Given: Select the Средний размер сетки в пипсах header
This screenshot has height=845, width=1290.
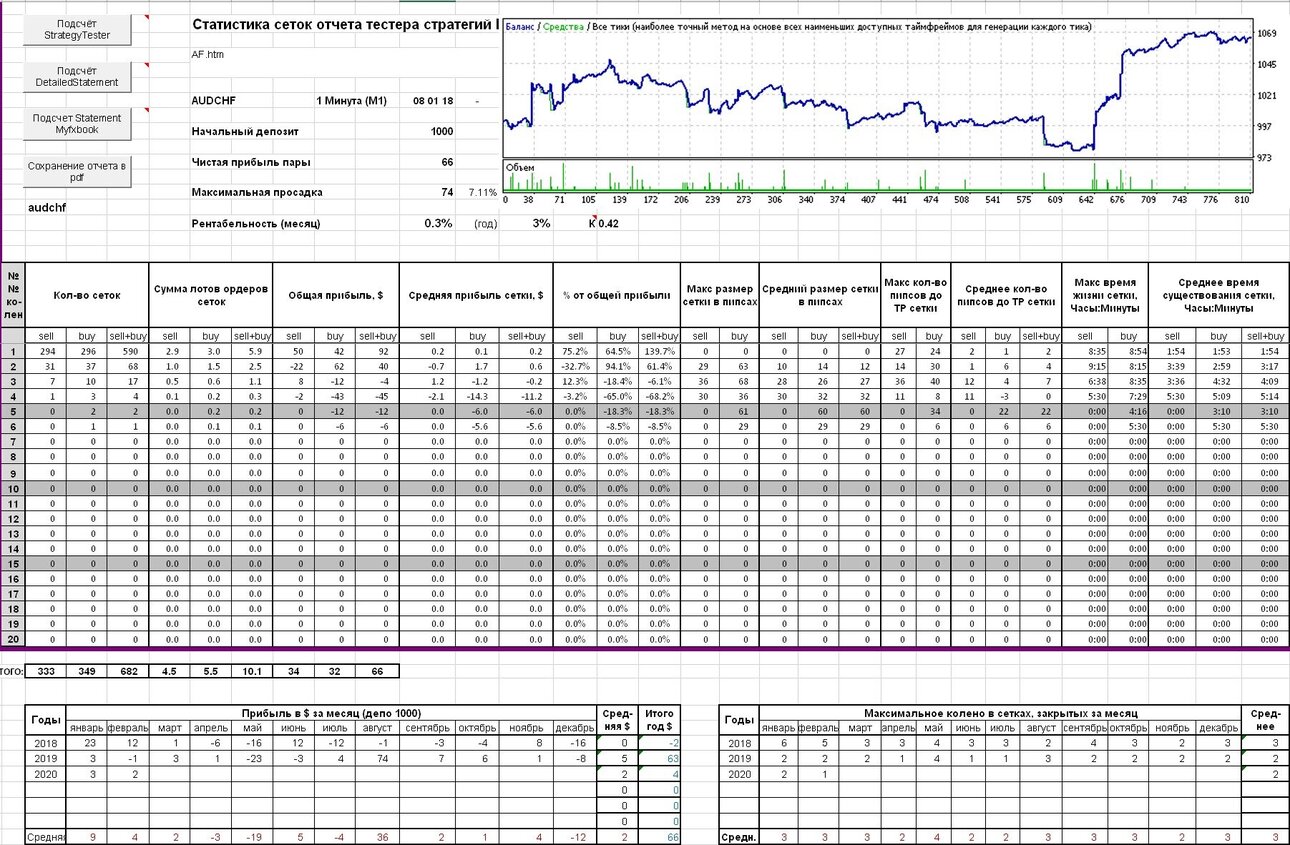Looking at the screenshot, I should point(820,295).
